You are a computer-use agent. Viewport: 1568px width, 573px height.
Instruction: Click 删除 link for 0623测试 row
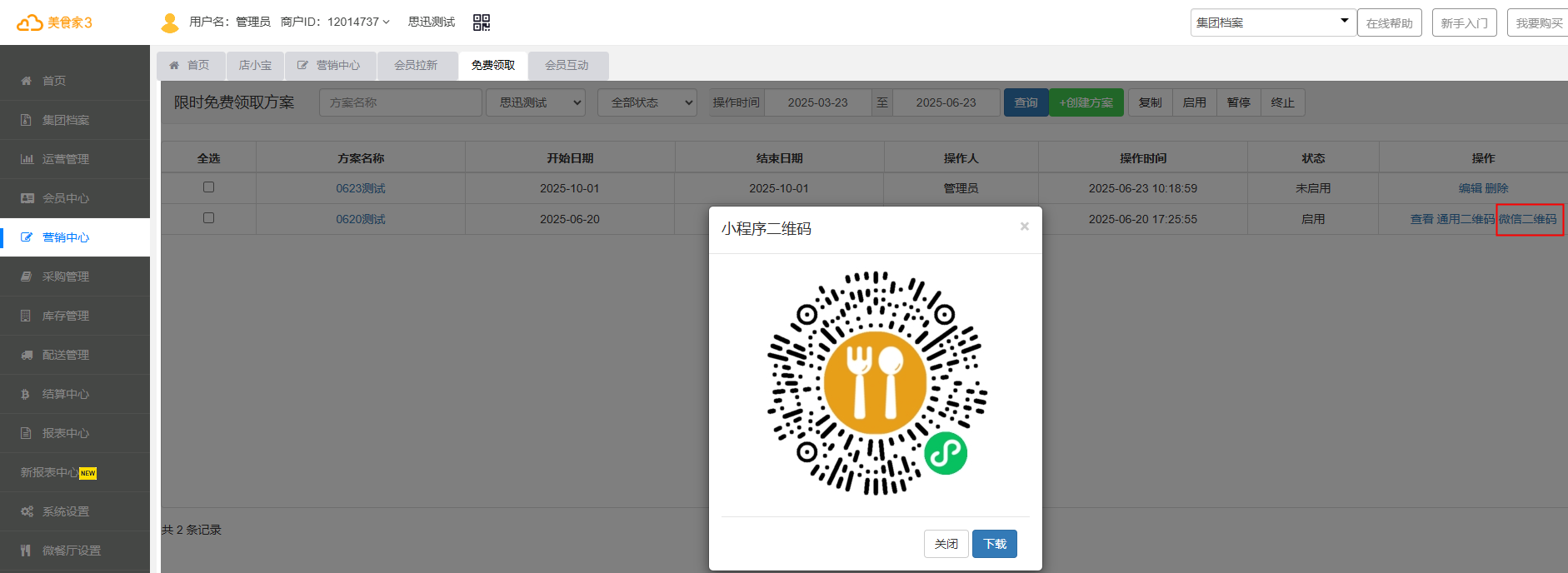[1496, 188]
